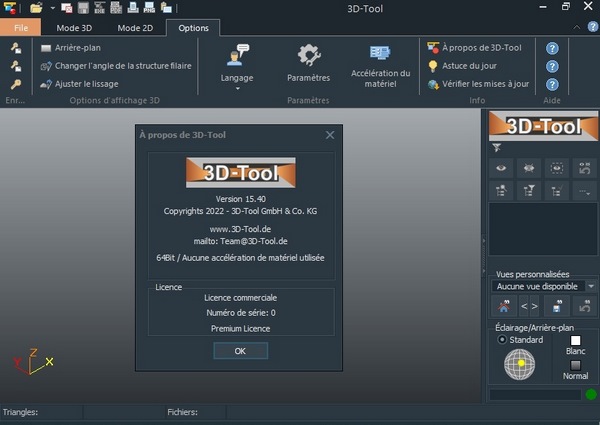Select the Standard lighting radio button
600x425 pixels.
(502, 340)
